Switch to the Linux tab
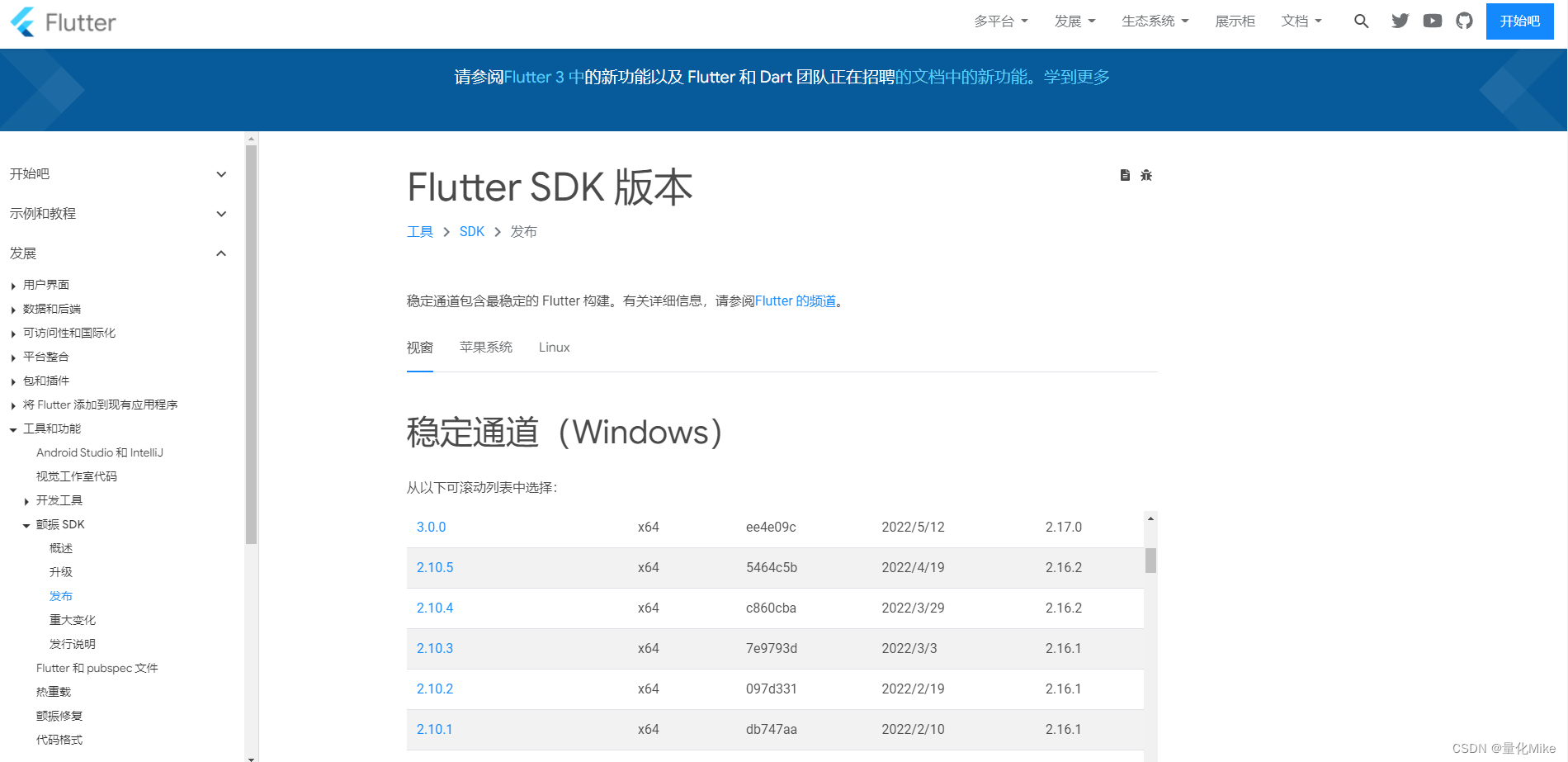Image resolution: width=1568 pixels, height=762 pixels. coord(555,348)
